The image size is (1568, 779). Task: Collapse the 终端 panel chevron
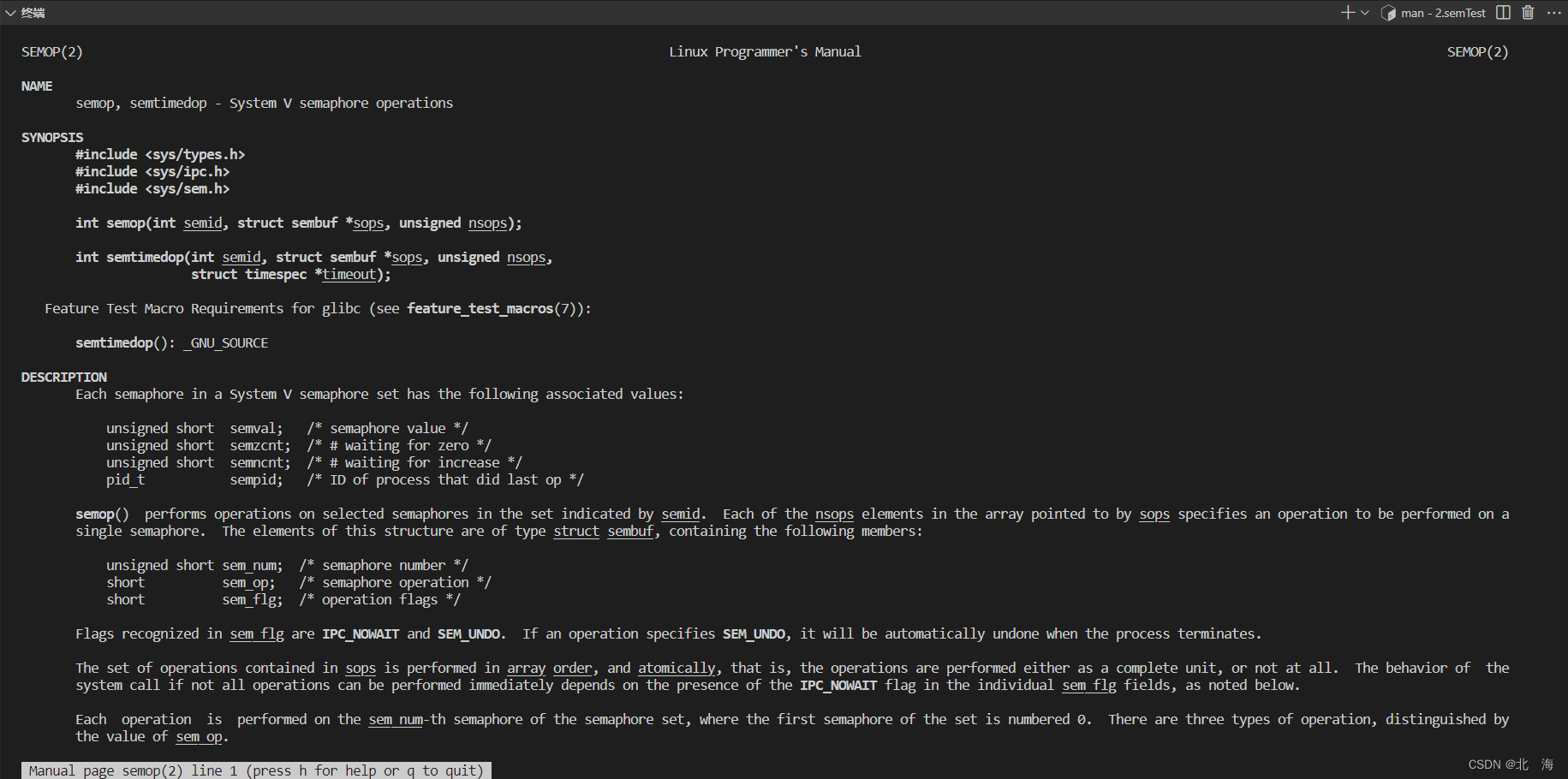10,13
